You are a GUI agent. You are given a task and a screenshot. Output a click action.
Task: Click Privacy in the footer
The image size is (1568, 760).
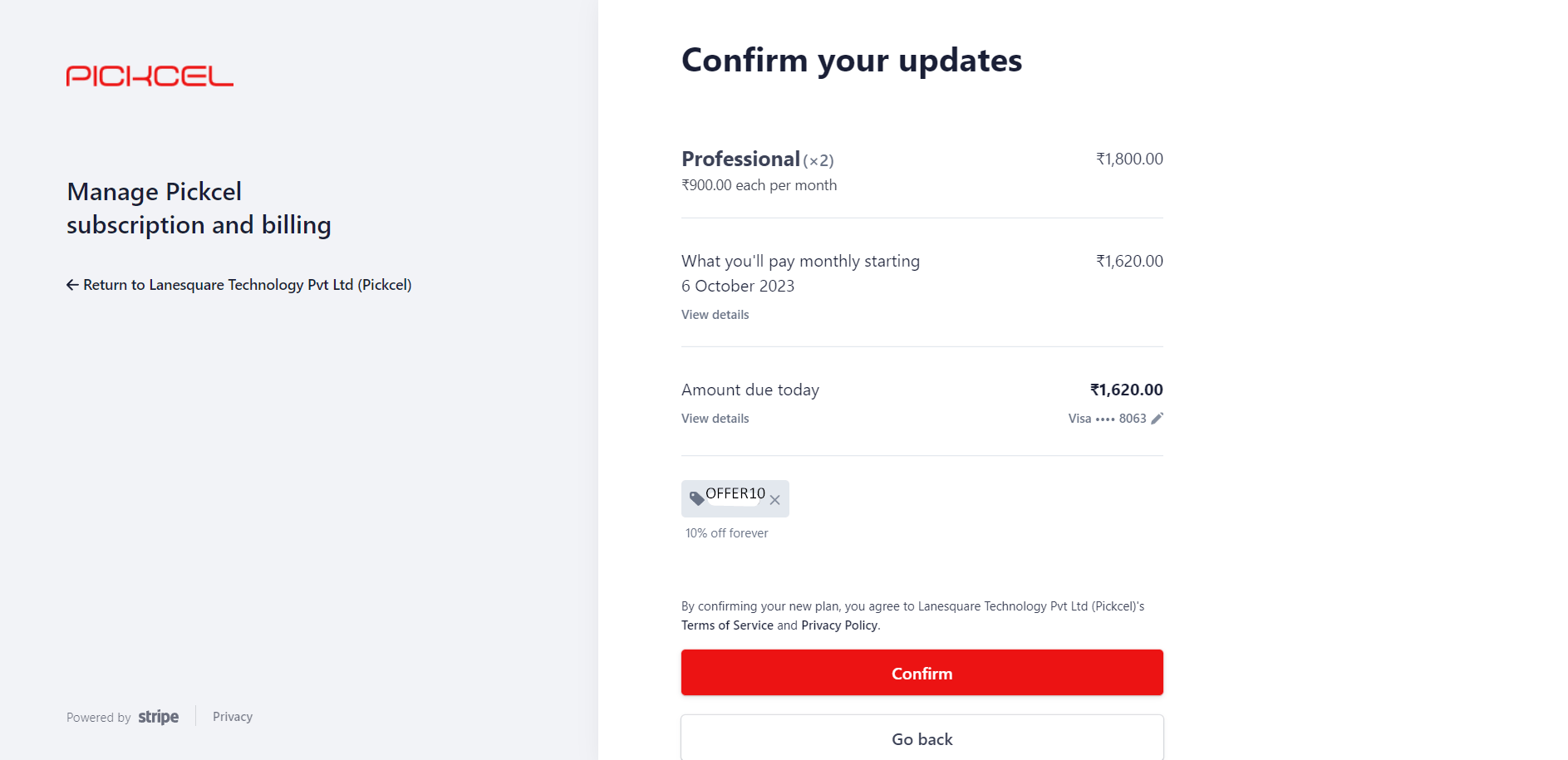(232, 716)
